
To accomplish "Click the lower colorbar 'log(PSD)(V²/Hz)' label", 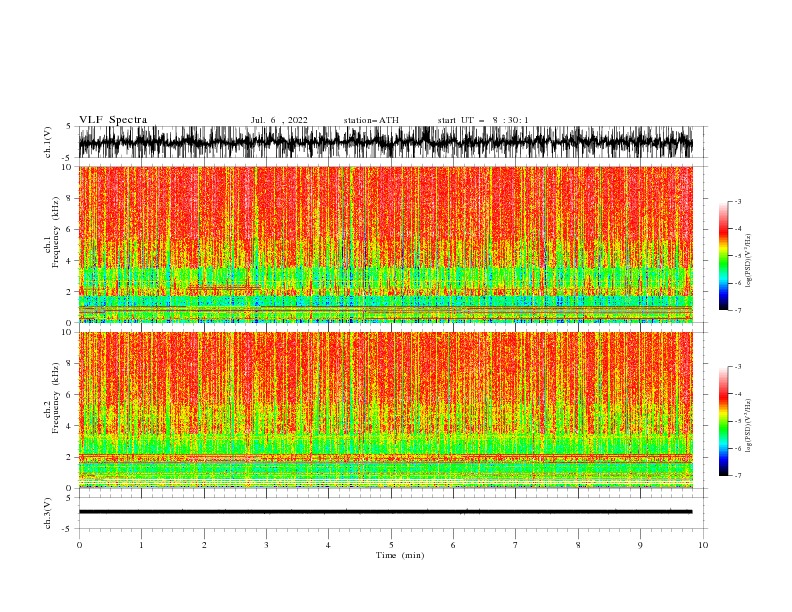I will [x=749, y=426].
